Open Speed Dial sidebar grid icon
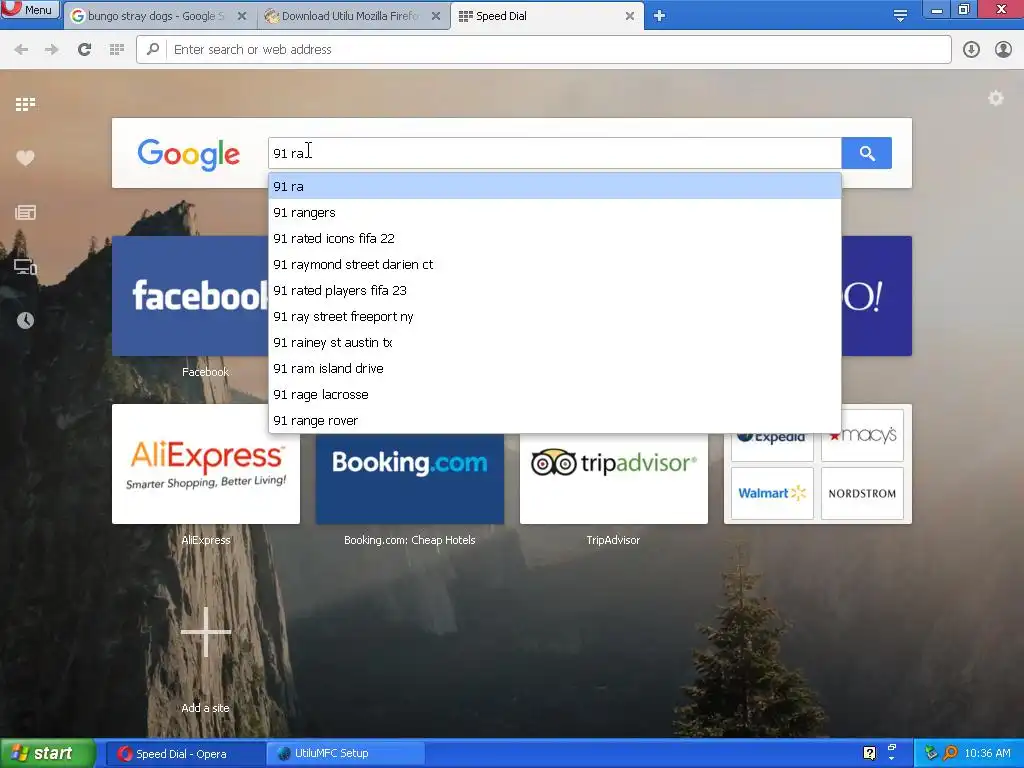The width and height of the screenshot is (1024, 768). 25,104
